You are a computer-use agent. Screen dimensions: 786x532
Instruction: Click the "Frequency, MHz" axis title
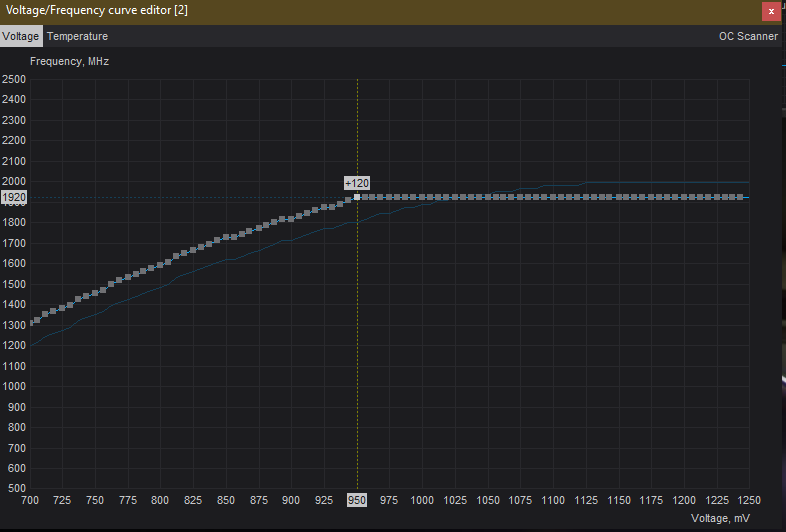[69, 61]
